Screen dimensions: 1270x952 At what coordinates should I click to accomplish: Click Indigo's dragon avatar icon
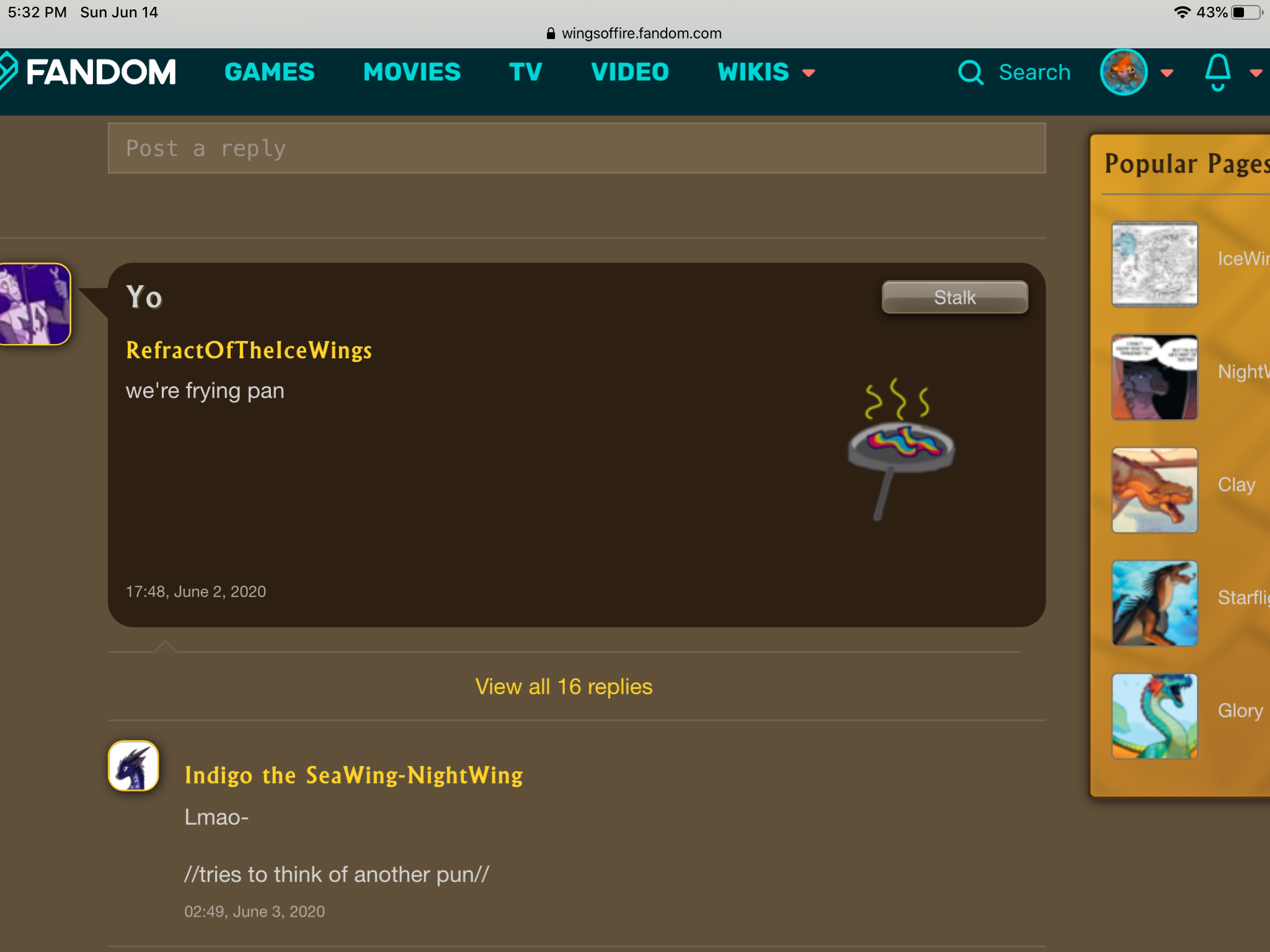coord(133,766)
